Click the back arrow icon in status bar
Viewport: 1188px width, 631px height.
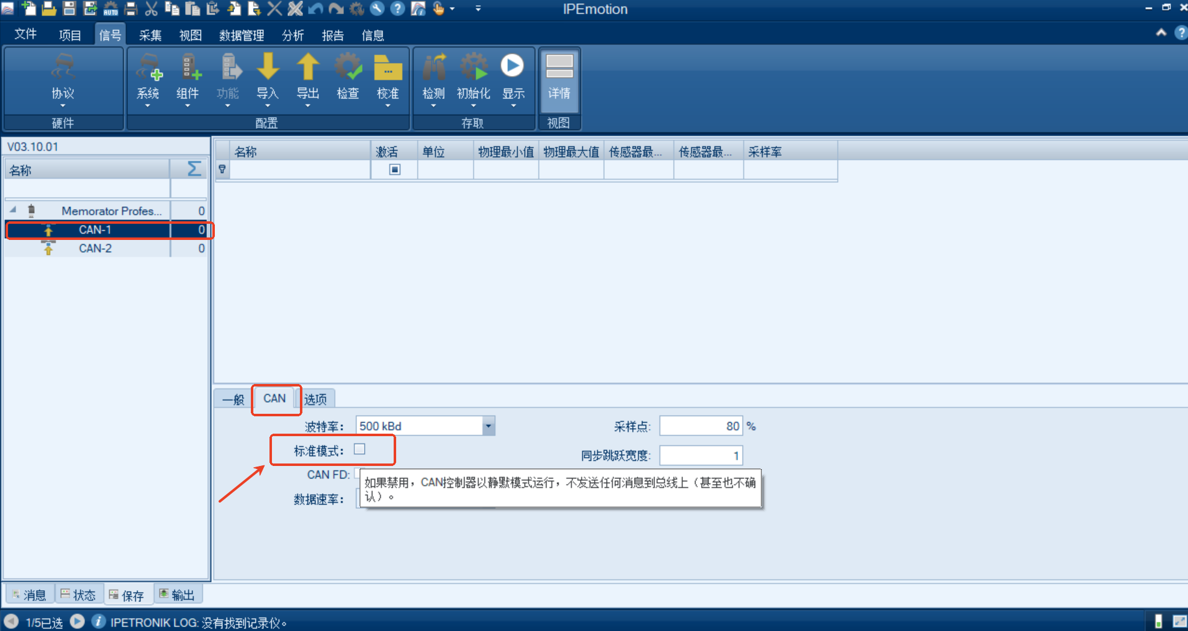point(11,622)
